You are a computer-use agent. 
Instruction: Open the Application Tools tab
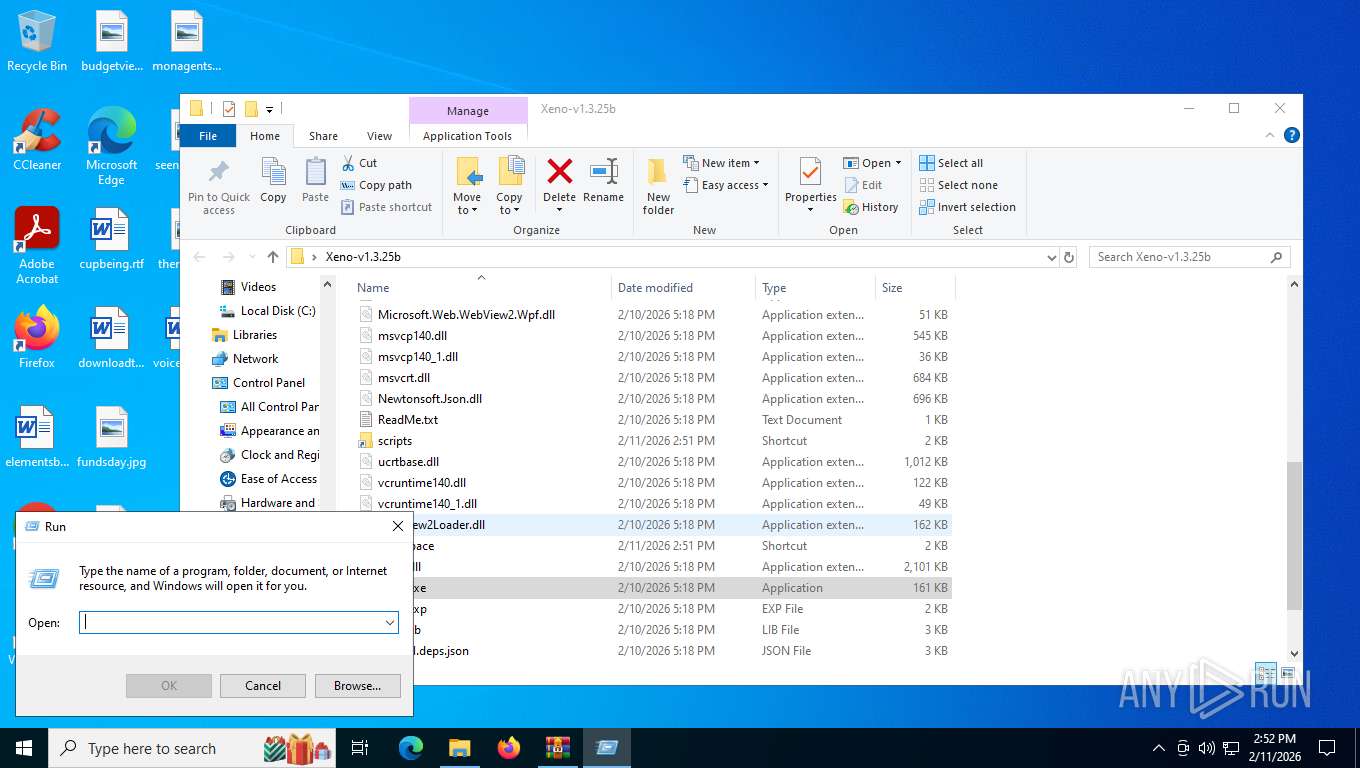click(x=467, y=136)
